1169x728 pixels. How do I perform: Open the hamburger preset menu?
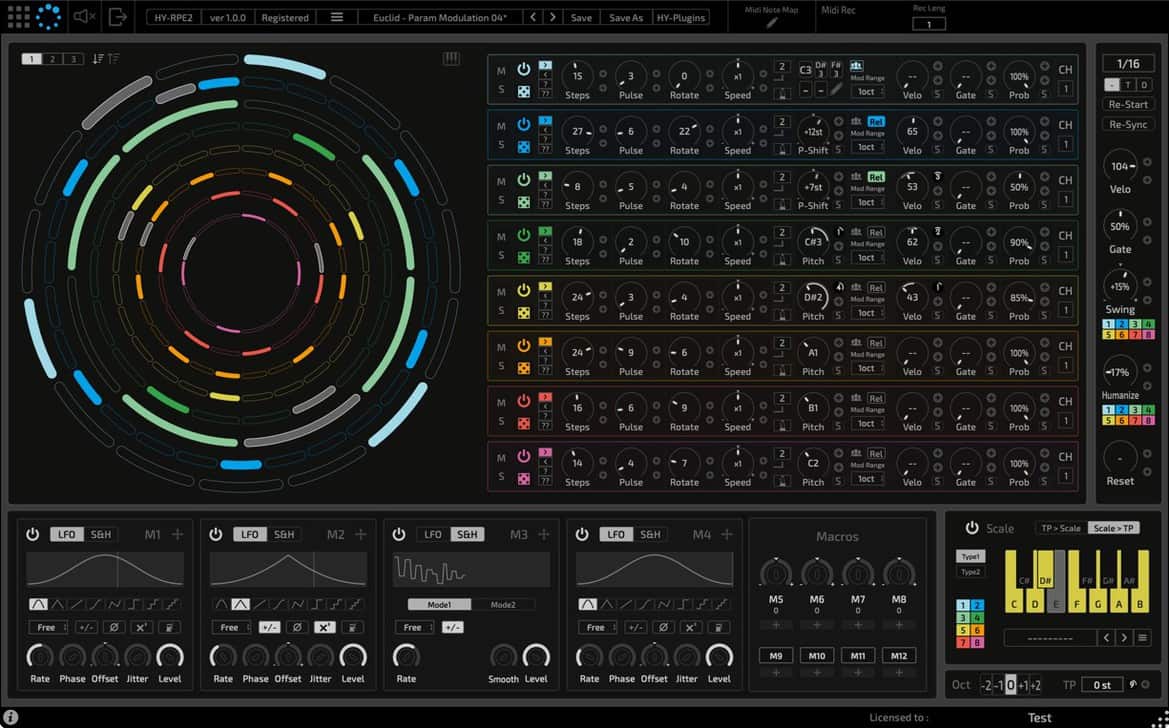(x=337, y=17)
